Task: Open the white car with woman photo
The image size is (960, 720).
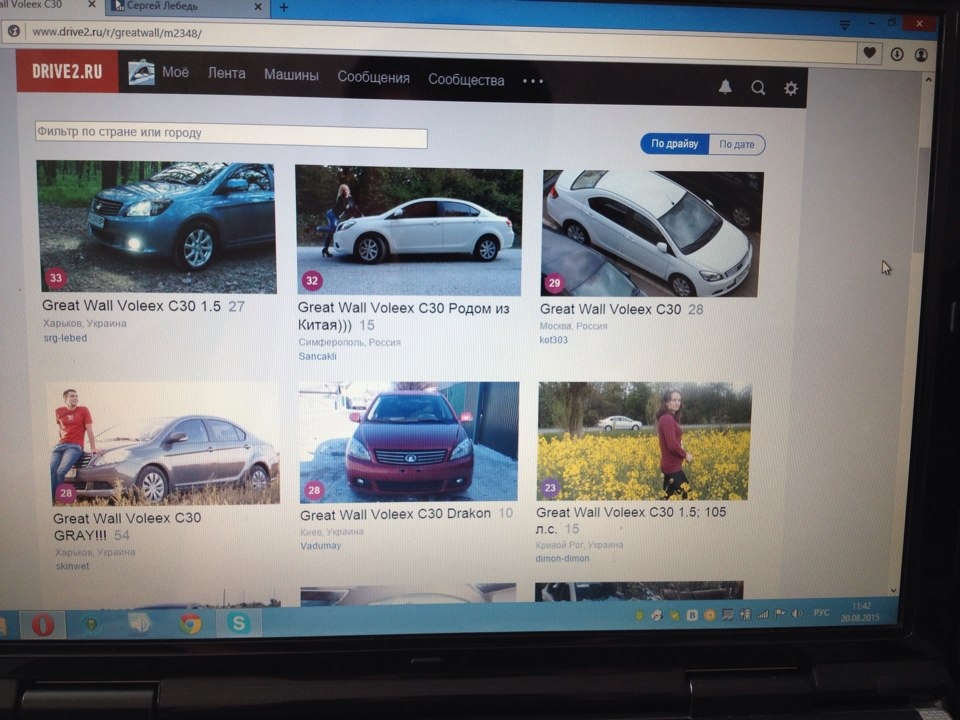Action: click(409, 231)
